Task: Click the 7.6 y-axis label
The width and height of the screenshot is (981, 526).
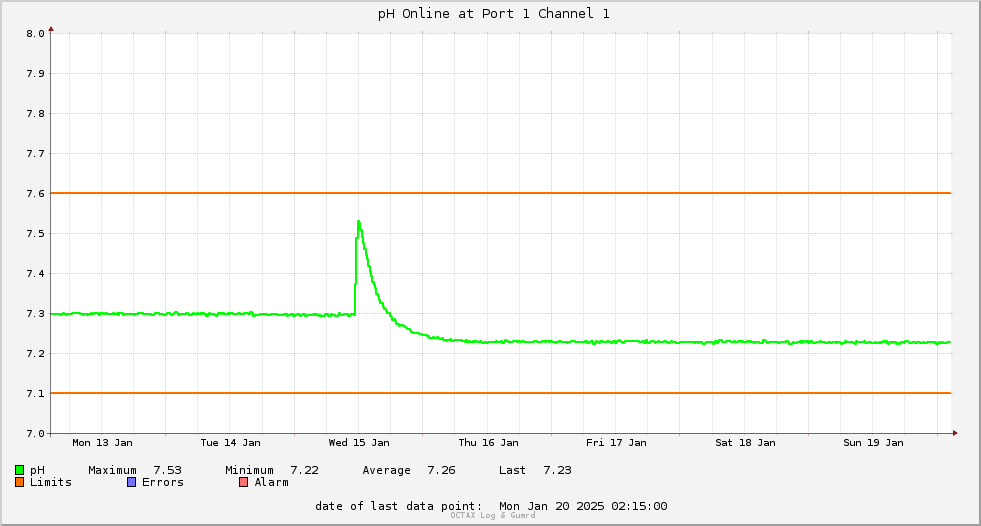Action: [36, 194]
